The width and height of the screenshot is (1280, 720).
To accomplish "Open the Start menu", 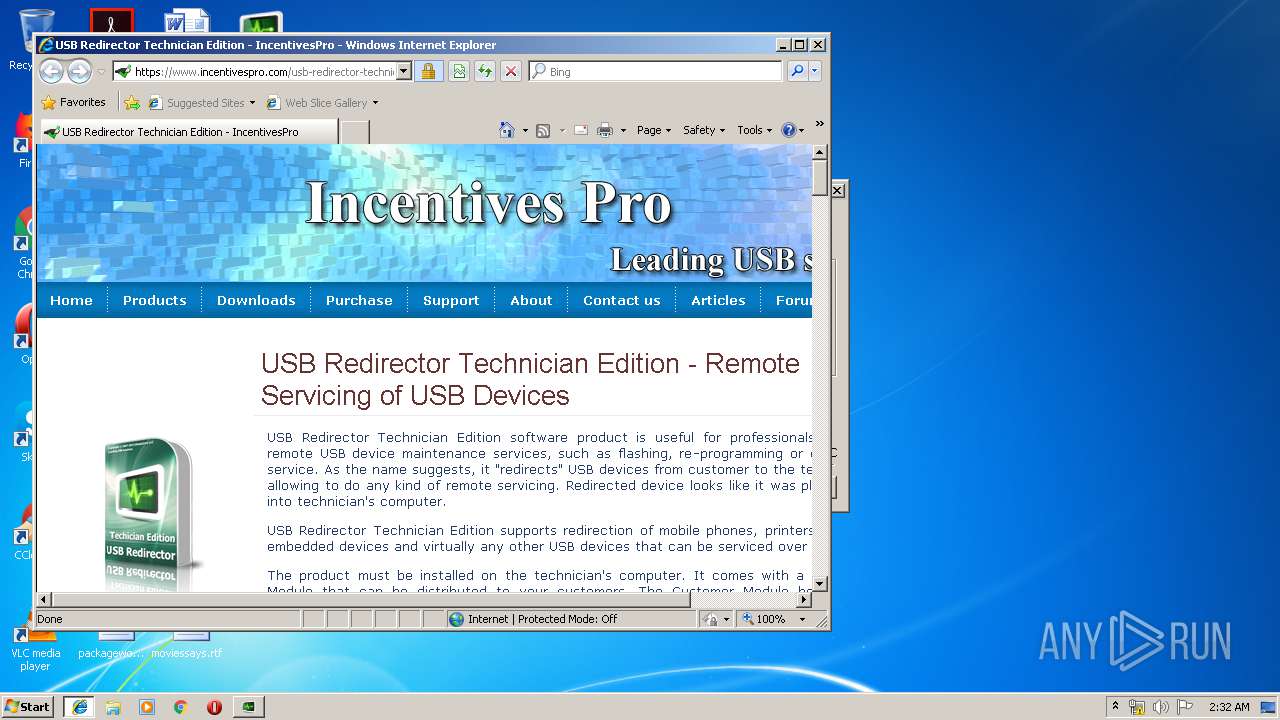I will click(x=27, y=706).
